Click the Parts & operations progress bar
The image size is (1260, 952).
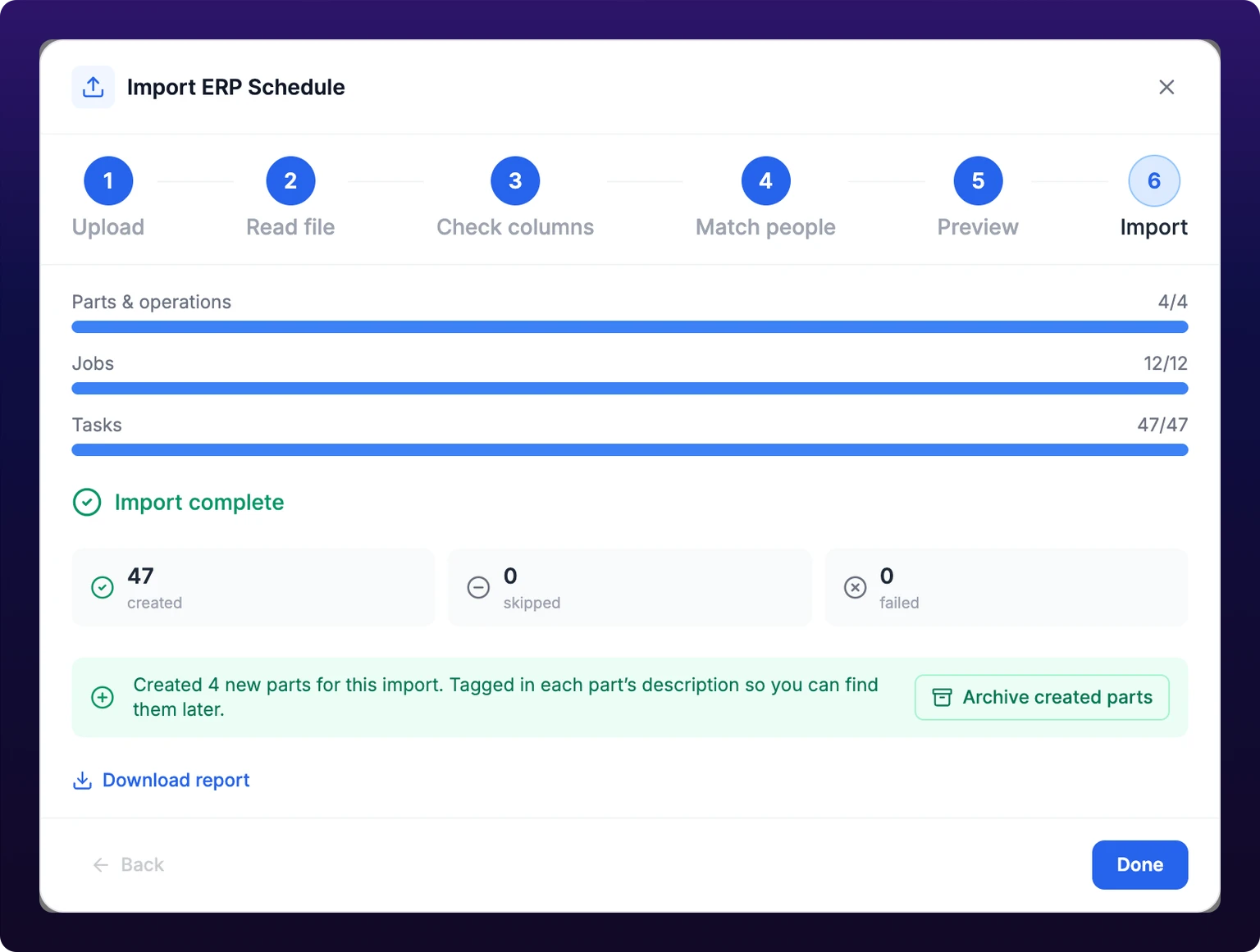[630, 326]
